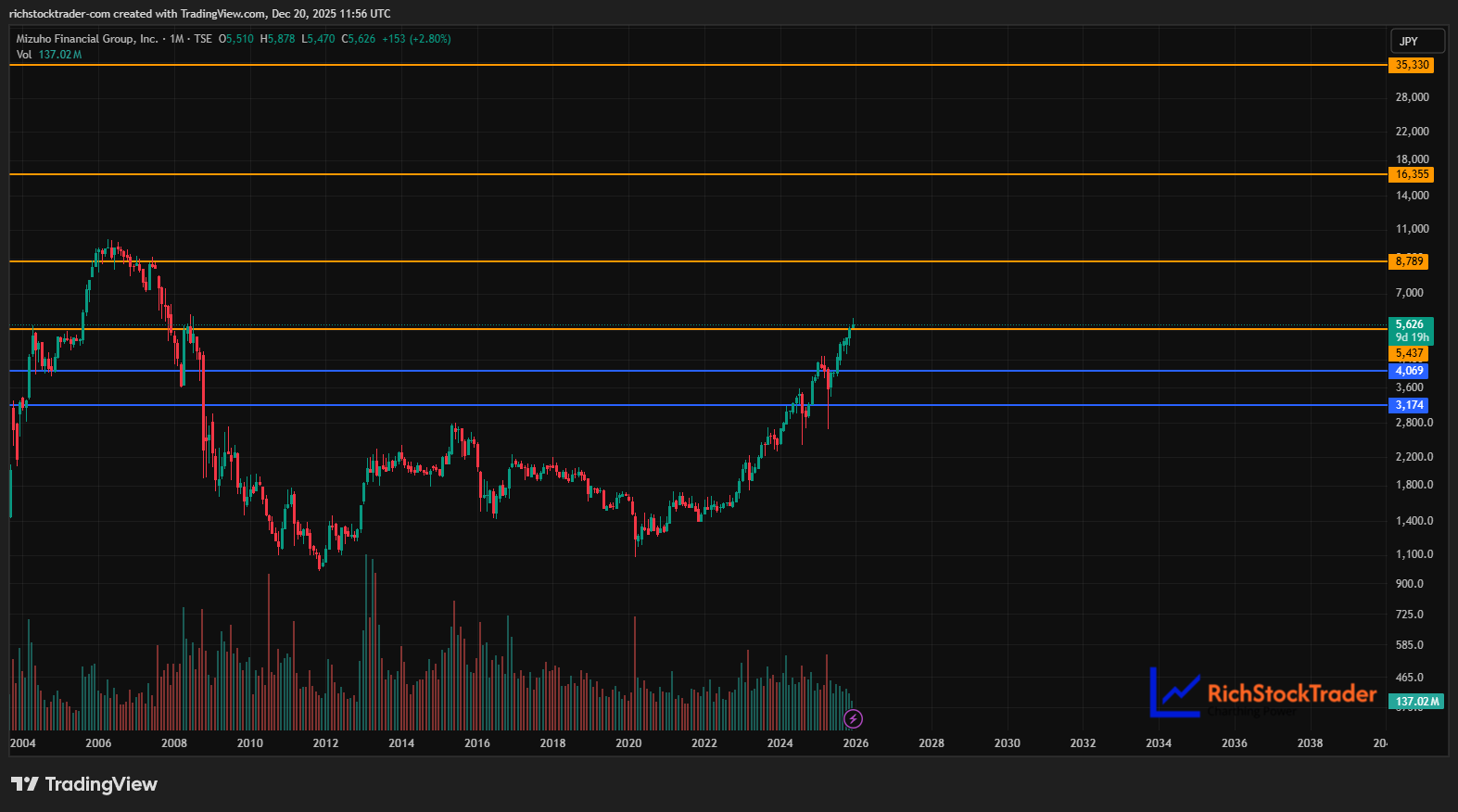Select the orange 5,437 price label

point(1409,353)
